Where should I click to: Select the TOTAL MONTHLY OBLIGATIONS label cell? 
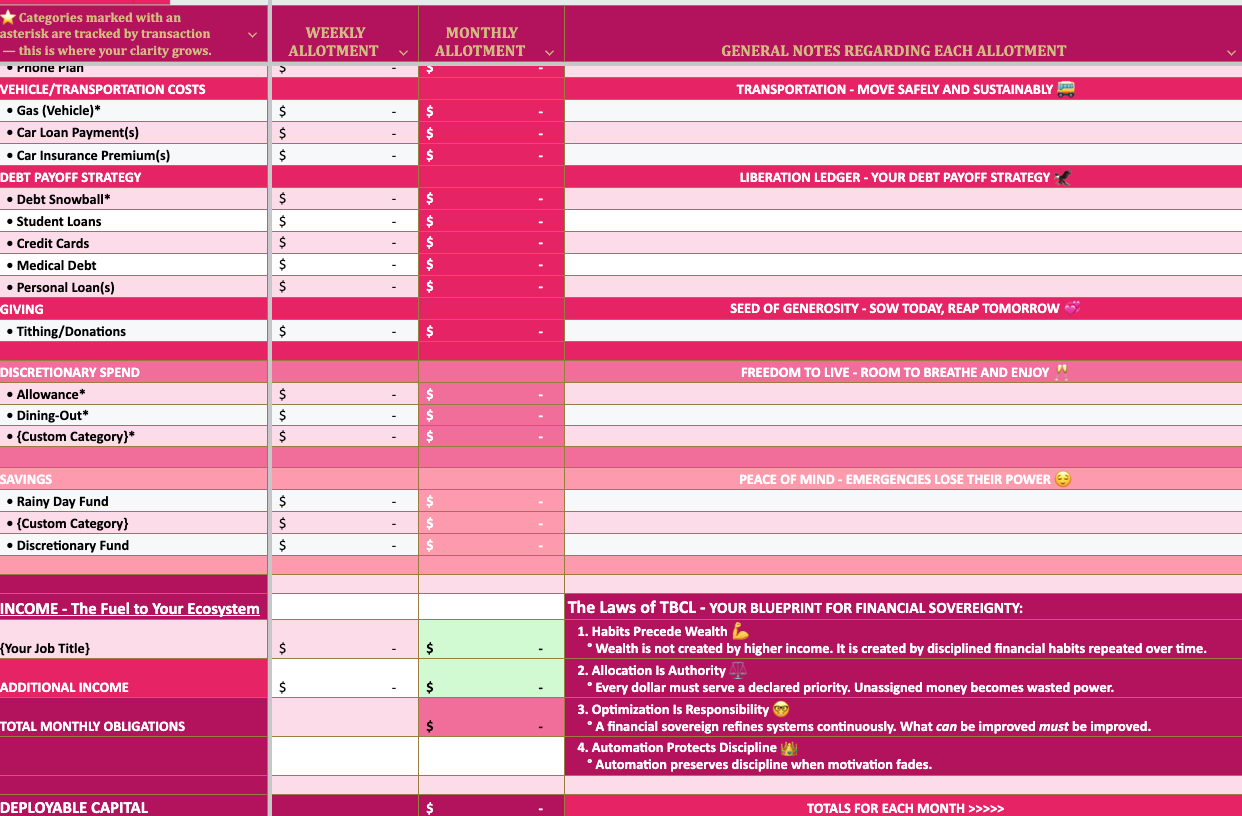134,718
